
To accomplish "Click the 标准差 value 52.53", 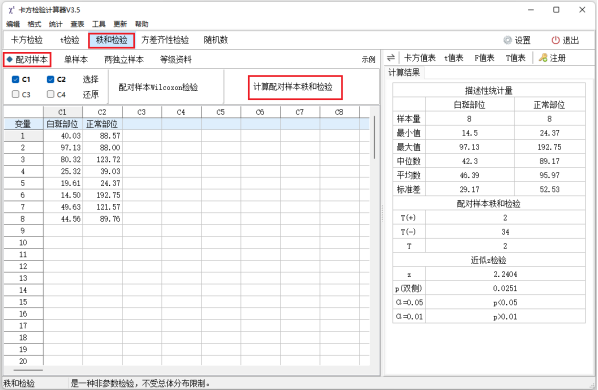I will (x=550, y=189).
